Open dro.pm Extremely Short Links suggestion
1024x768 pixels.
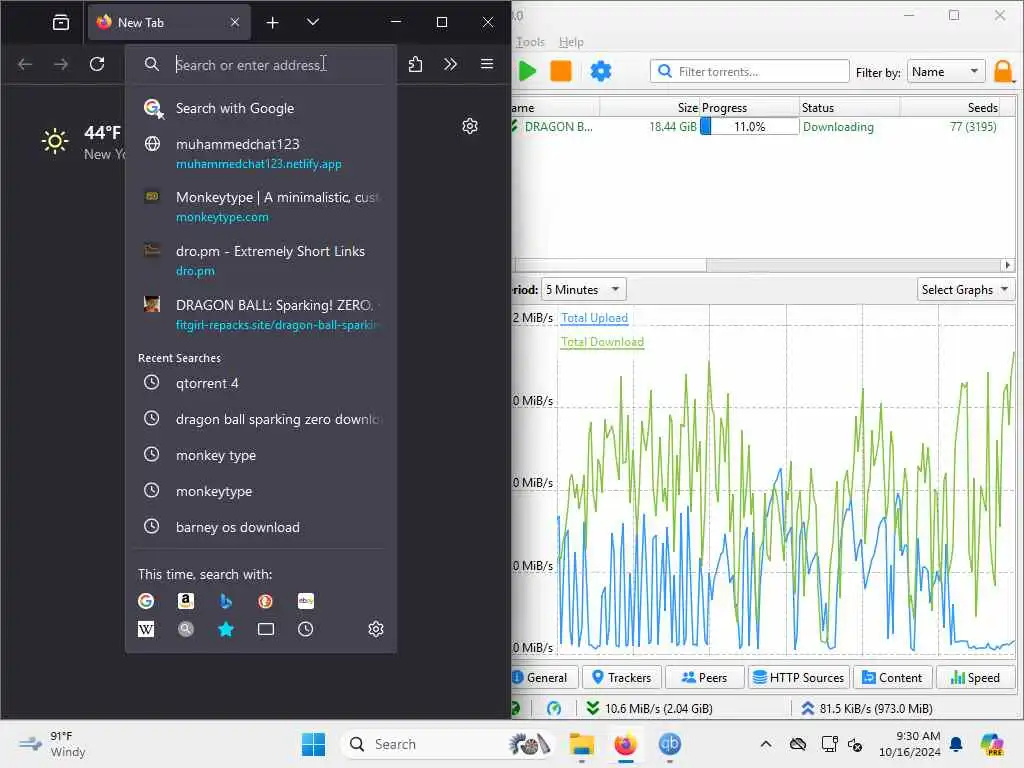coord(261,261)
